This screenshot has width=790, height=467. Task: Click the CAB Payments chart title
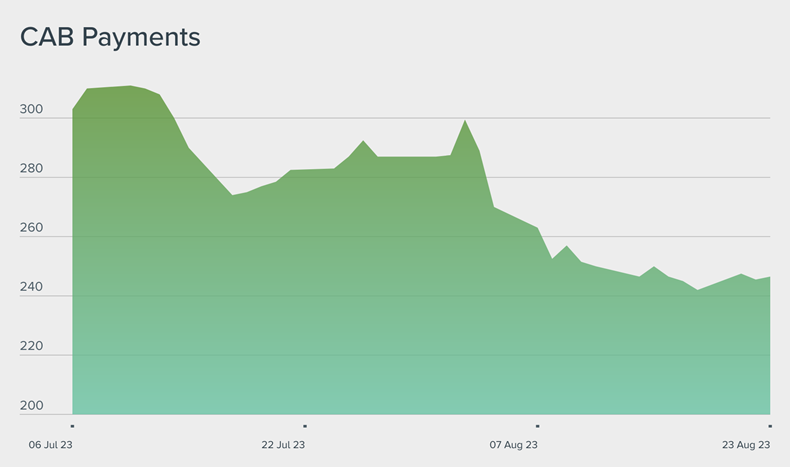[110, 37]
